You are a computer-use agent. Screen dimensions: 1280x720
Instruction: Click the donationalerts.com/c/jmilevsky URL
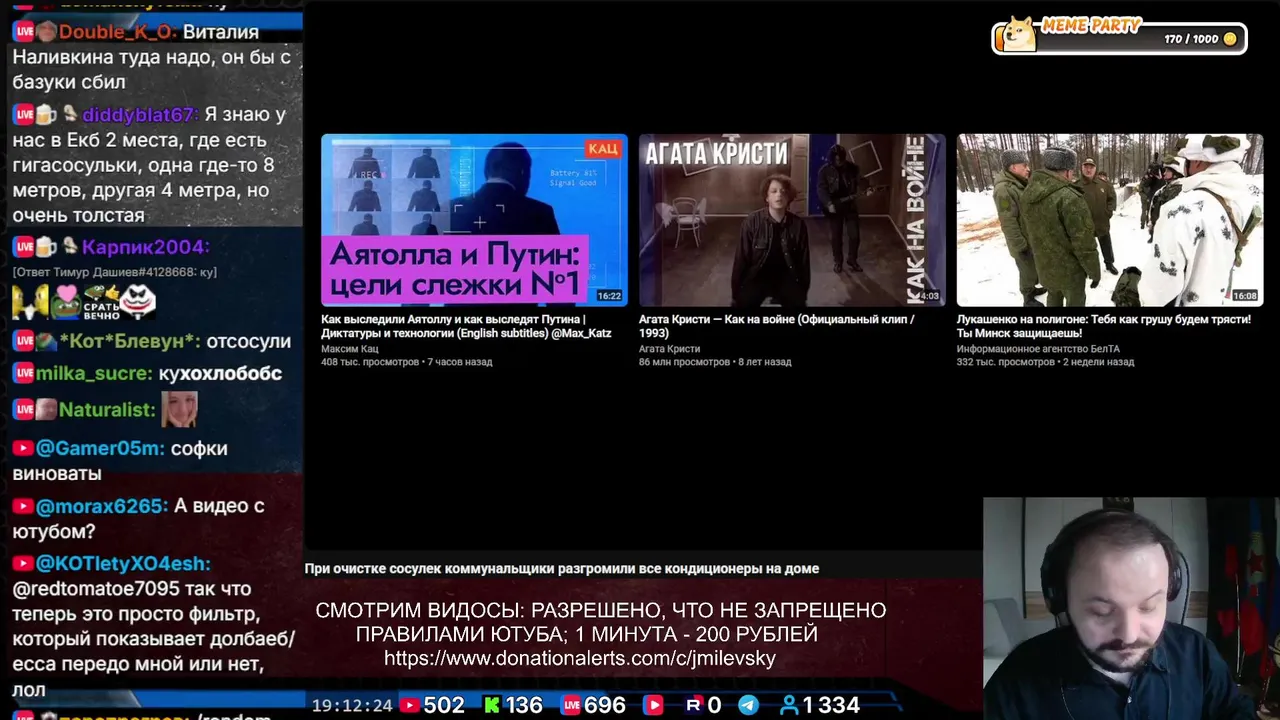(580, 658)
